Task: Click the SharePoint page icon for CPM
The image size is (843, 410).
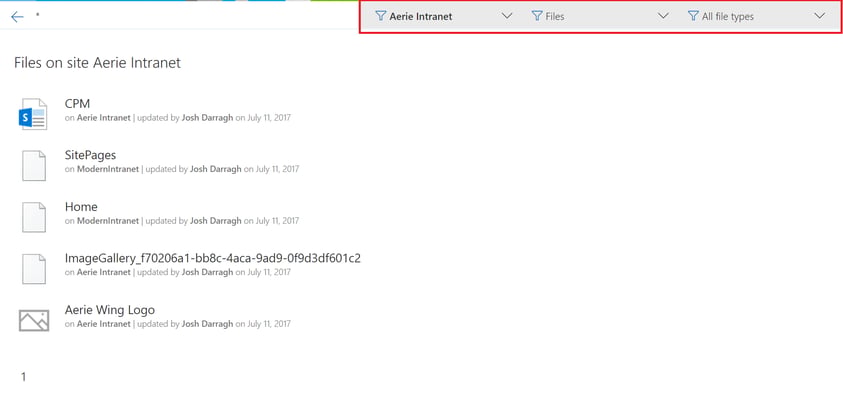Action: 33,114
